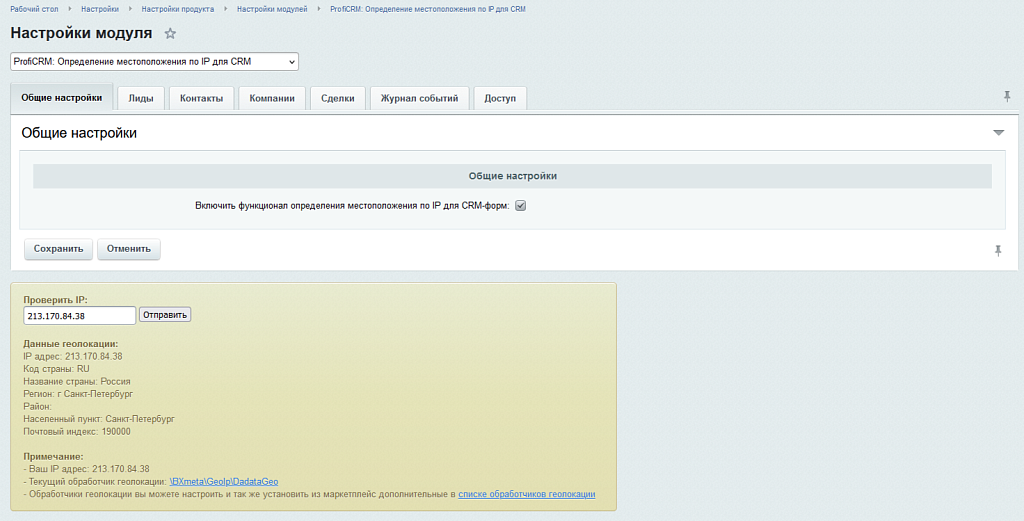Open the список обработчиков геолокации link
Image resolution: width=1024 pixels, height=521 pixels.
tap(526, 494)
